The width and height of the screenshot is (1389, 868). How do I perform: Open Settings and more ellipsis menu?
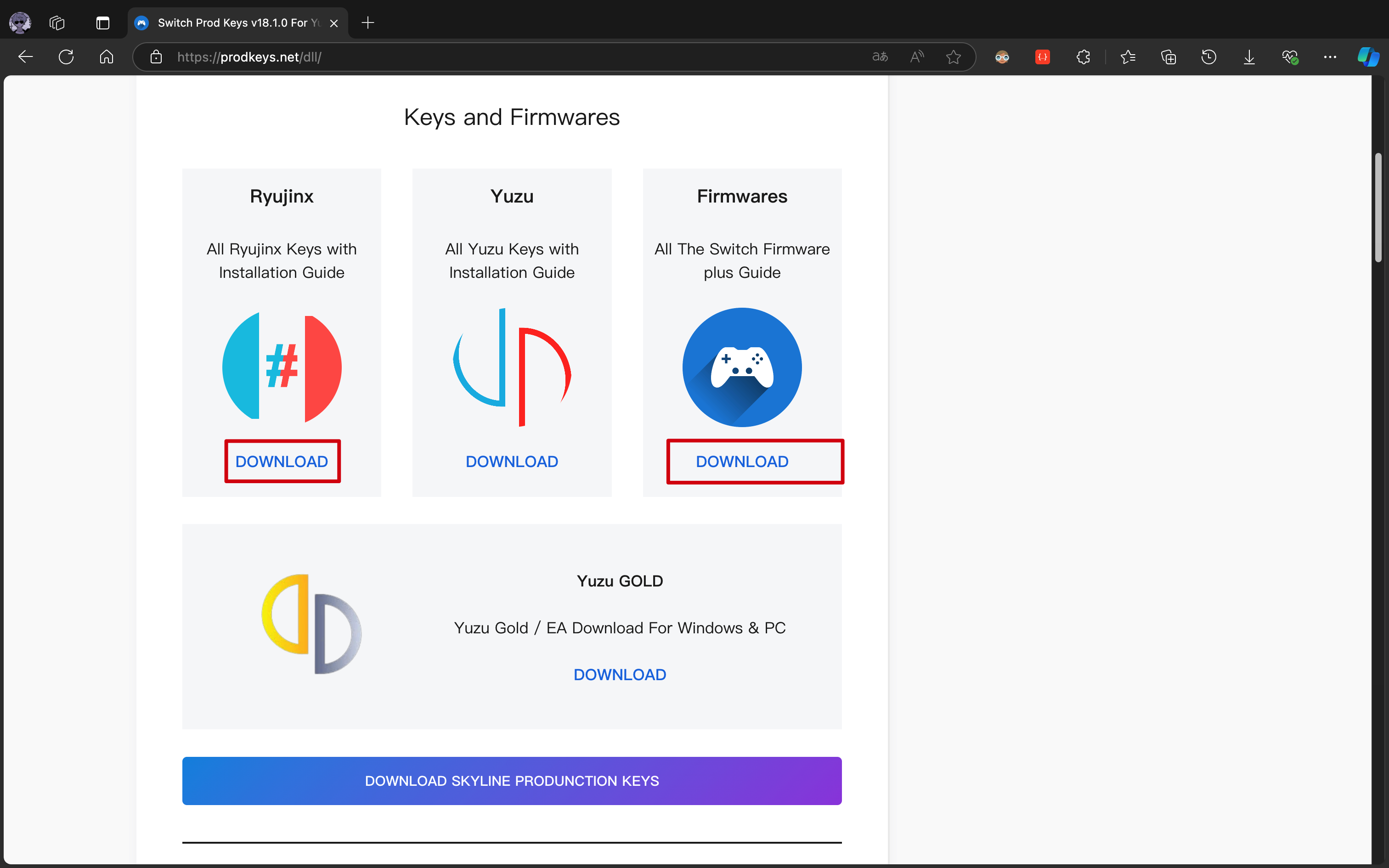pos(1330,57)
